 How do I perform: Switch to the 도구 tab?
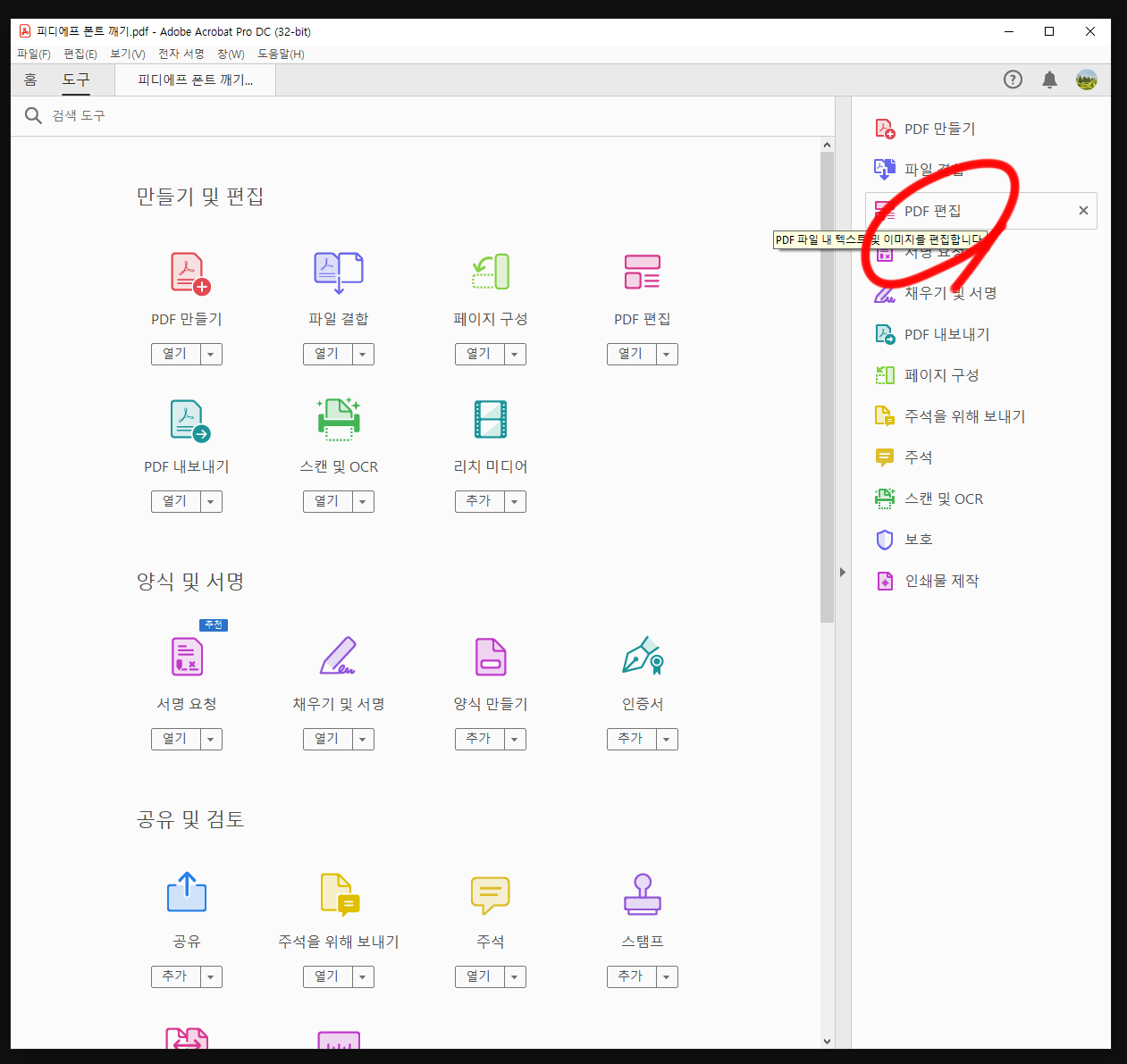[76, 80]
